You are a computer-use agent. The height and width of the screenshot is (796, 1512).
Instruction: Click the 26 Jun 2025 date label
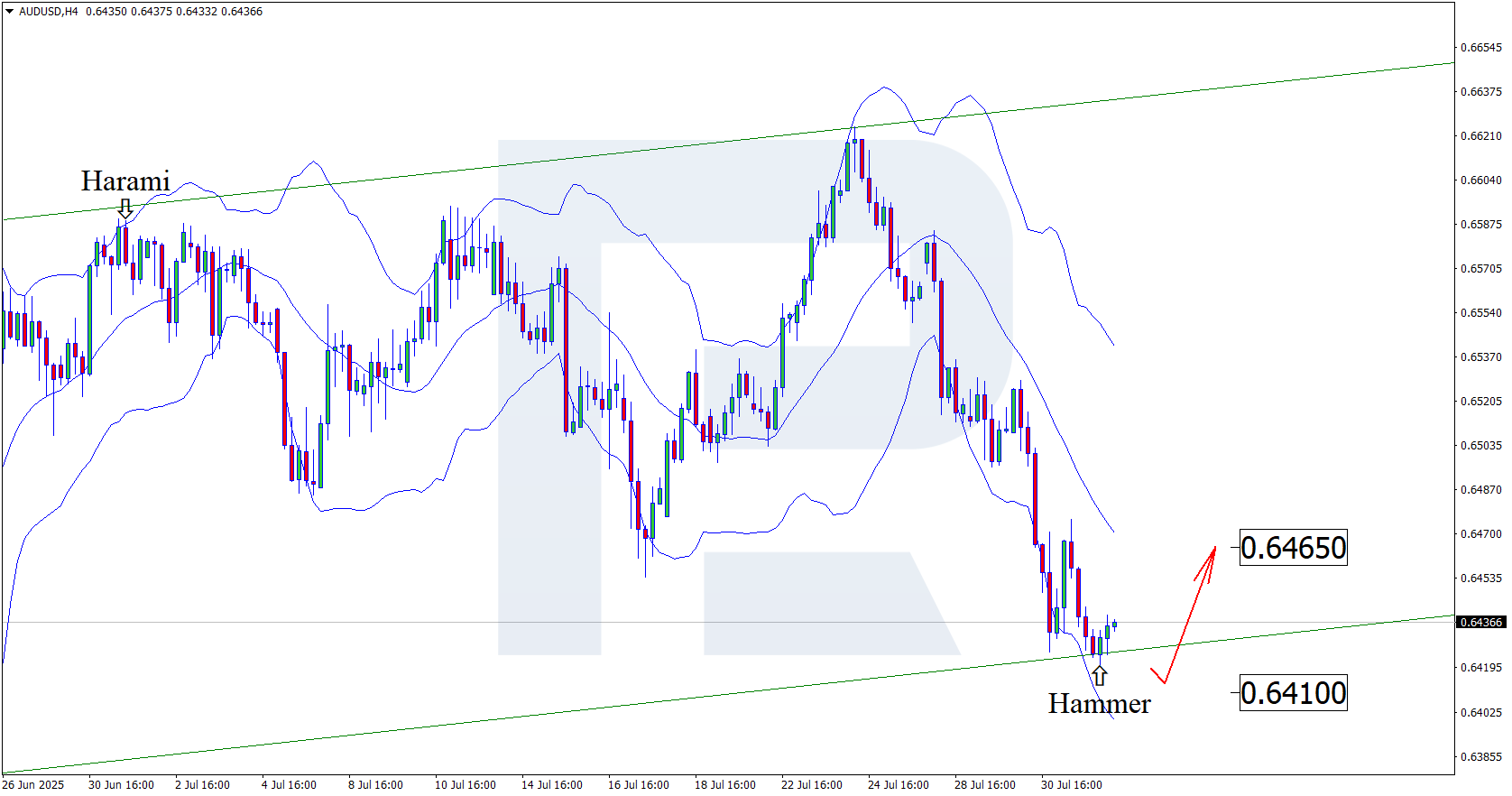coord(33,785)
